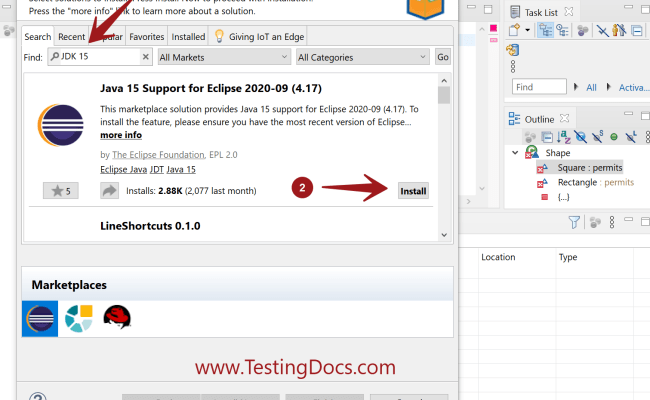Toggle Hide Local Types in Outline
Screen dimensions: 650x400
631,137
